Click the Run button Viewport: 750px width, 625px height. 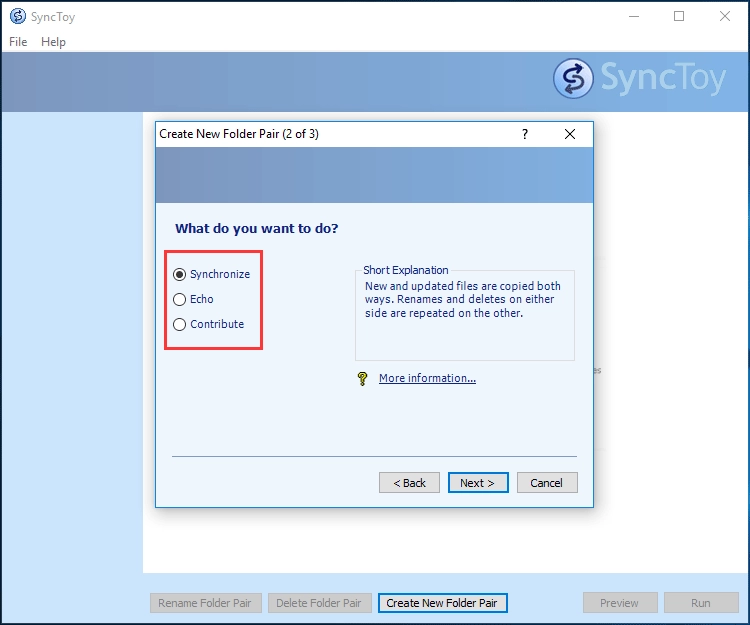point(701,603)
